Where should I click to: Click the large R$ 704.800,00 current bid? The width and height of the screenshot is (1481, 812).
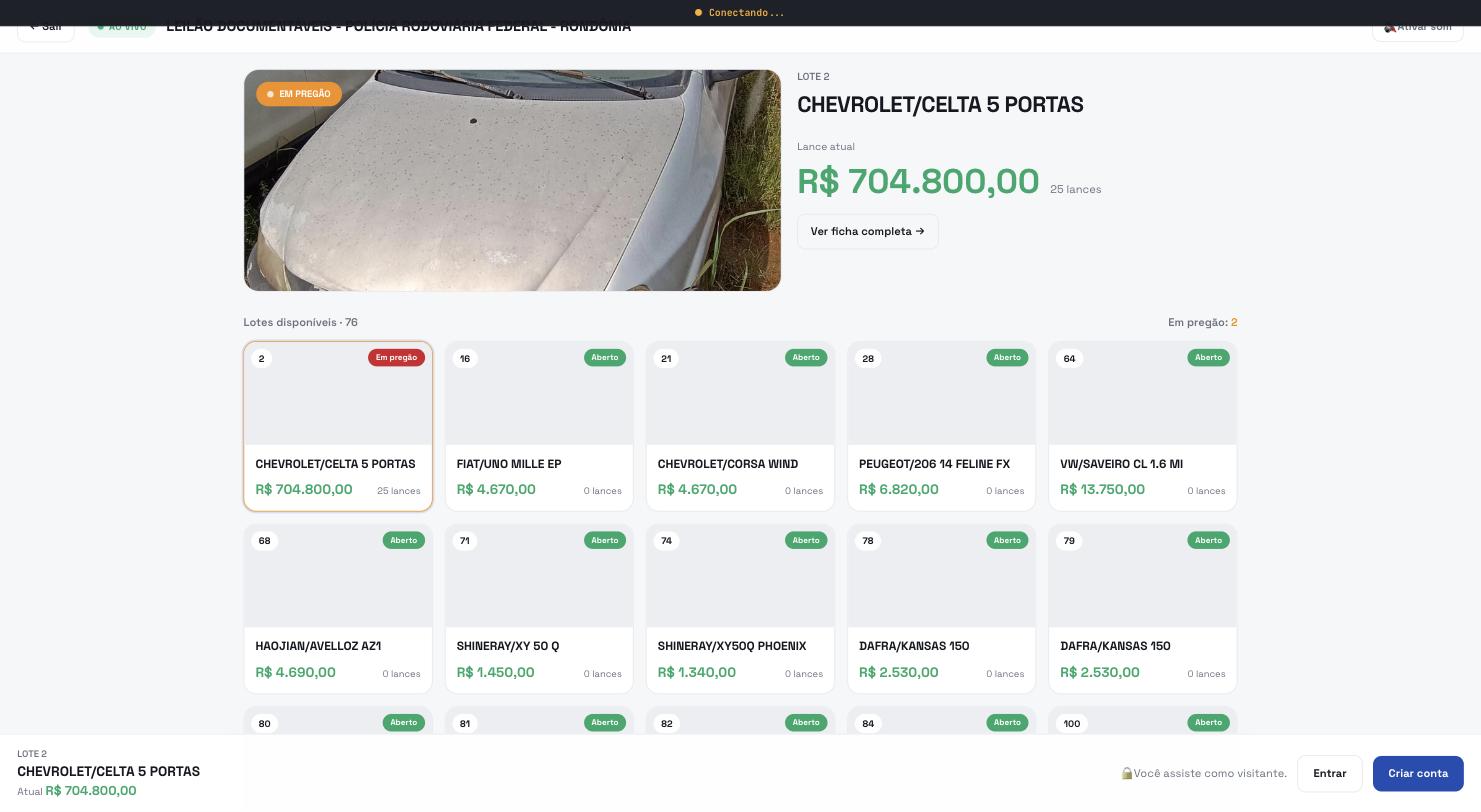click(x=918, y=181)
